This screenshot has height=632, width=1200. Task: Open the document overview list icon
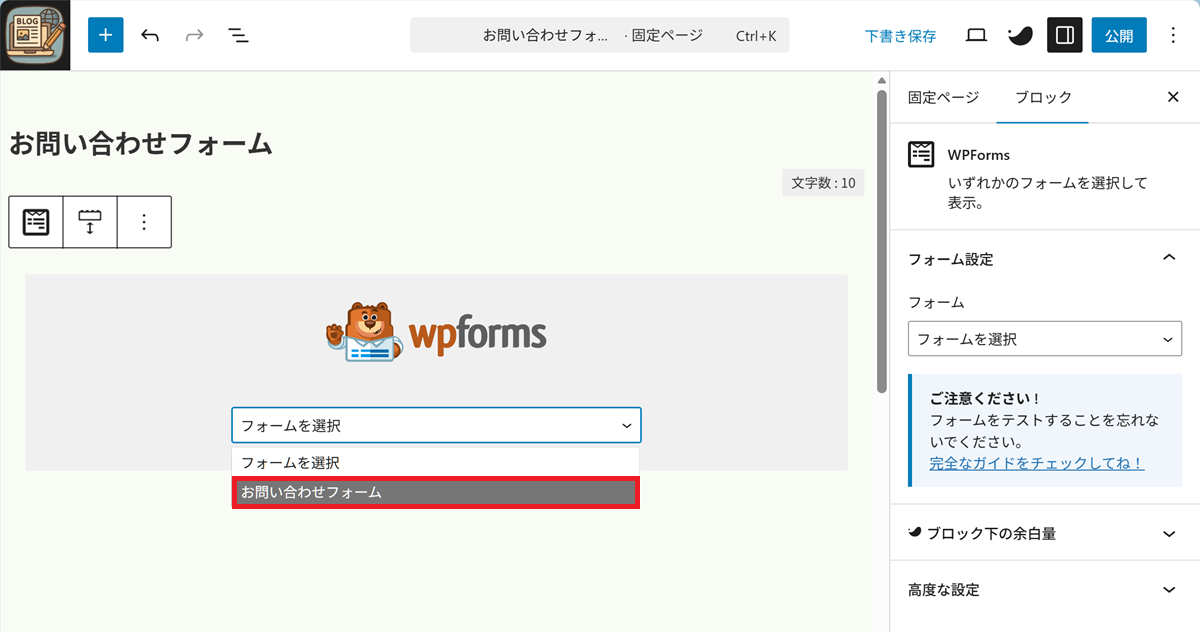pyautogui.click(x=238, y=36)
